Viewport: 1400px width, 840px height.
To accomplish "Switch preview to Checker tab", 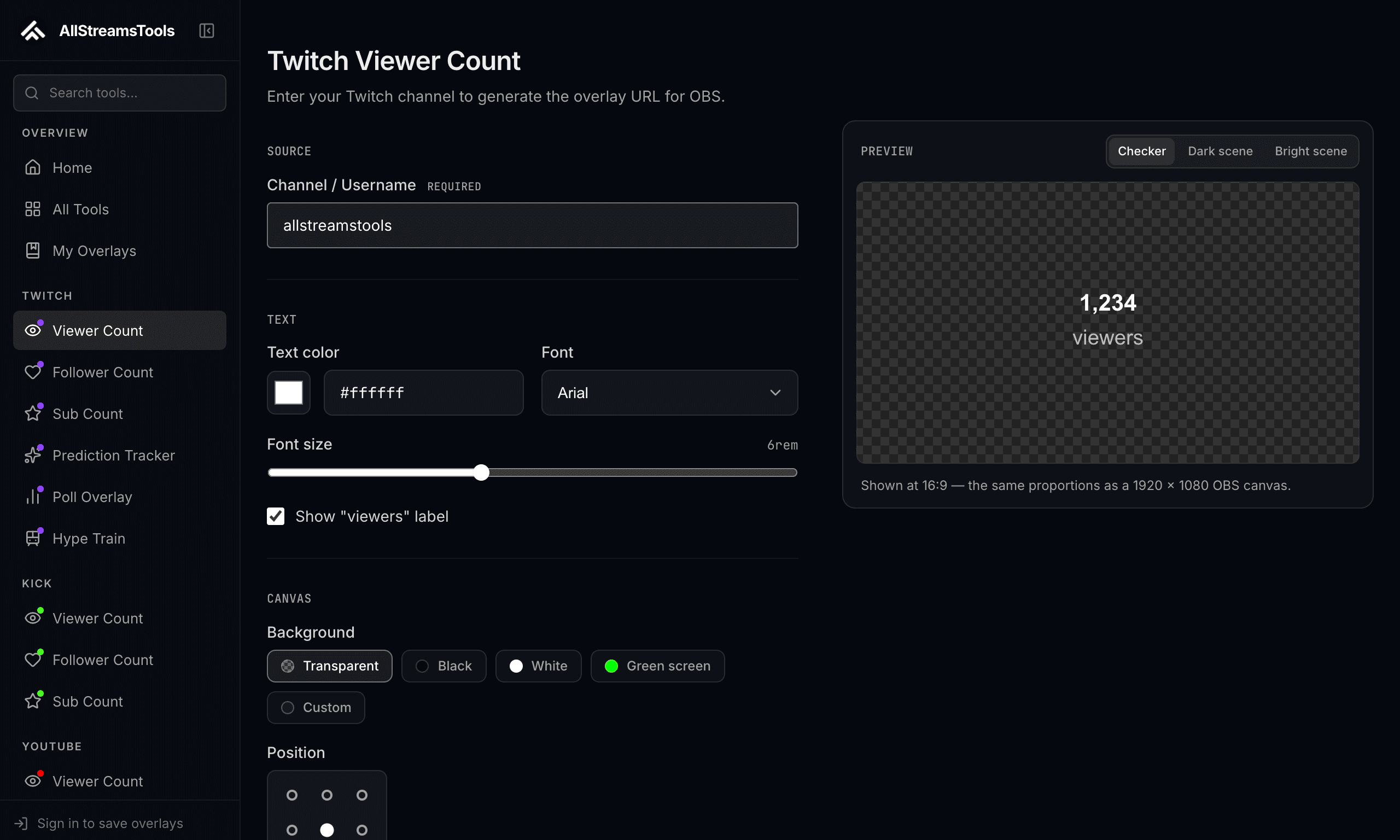I will (x=1141, y=151).
